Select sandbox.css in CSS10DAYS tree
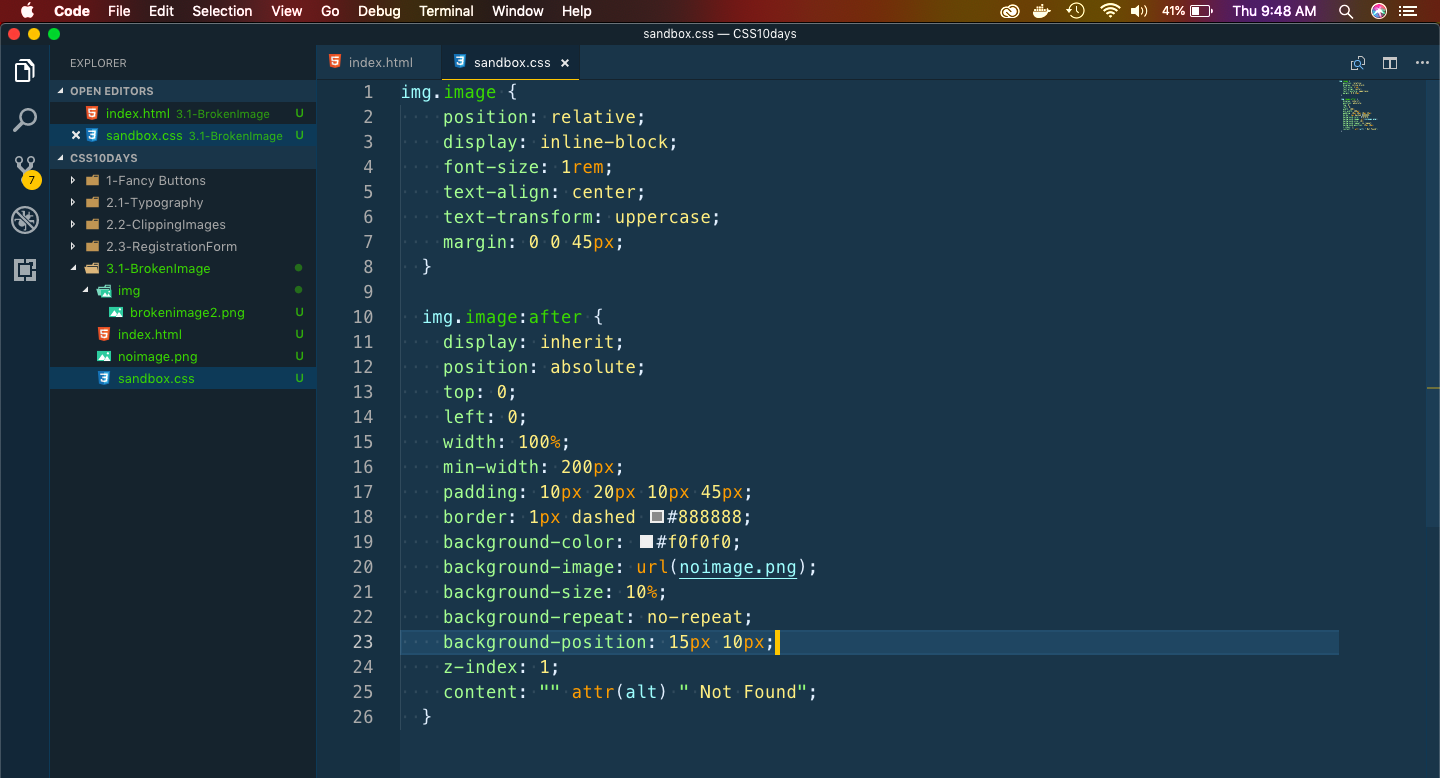The image size is (1440, 778). pos(183,378)
